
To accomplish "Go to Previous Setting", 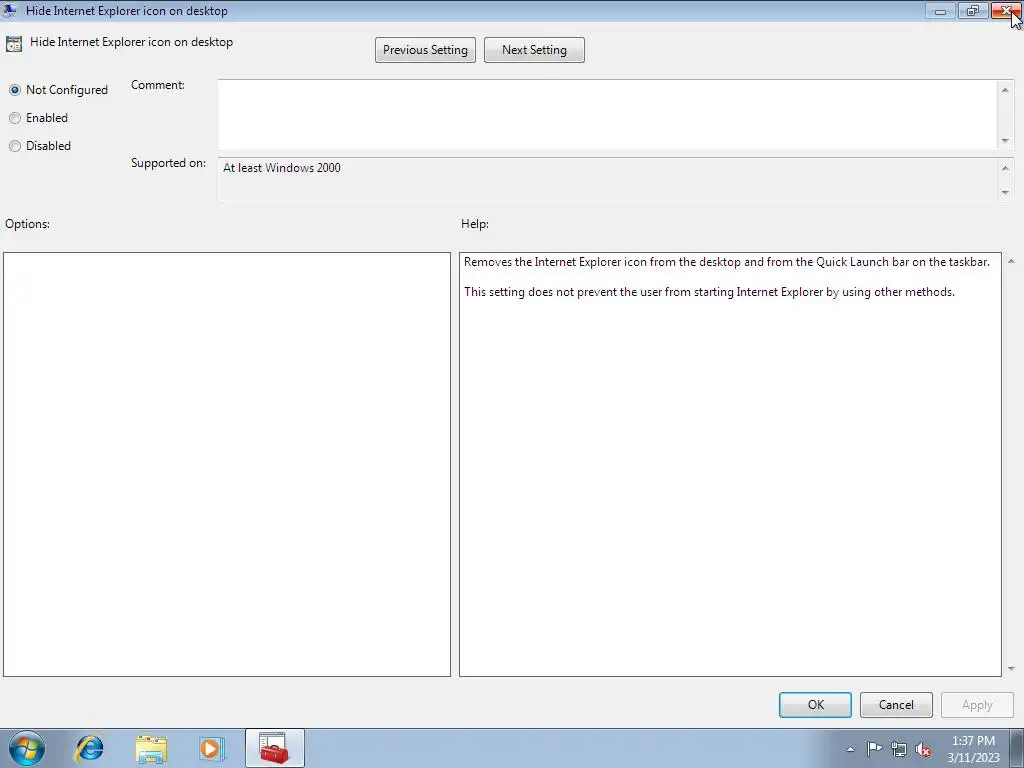I will pos(425,50).
